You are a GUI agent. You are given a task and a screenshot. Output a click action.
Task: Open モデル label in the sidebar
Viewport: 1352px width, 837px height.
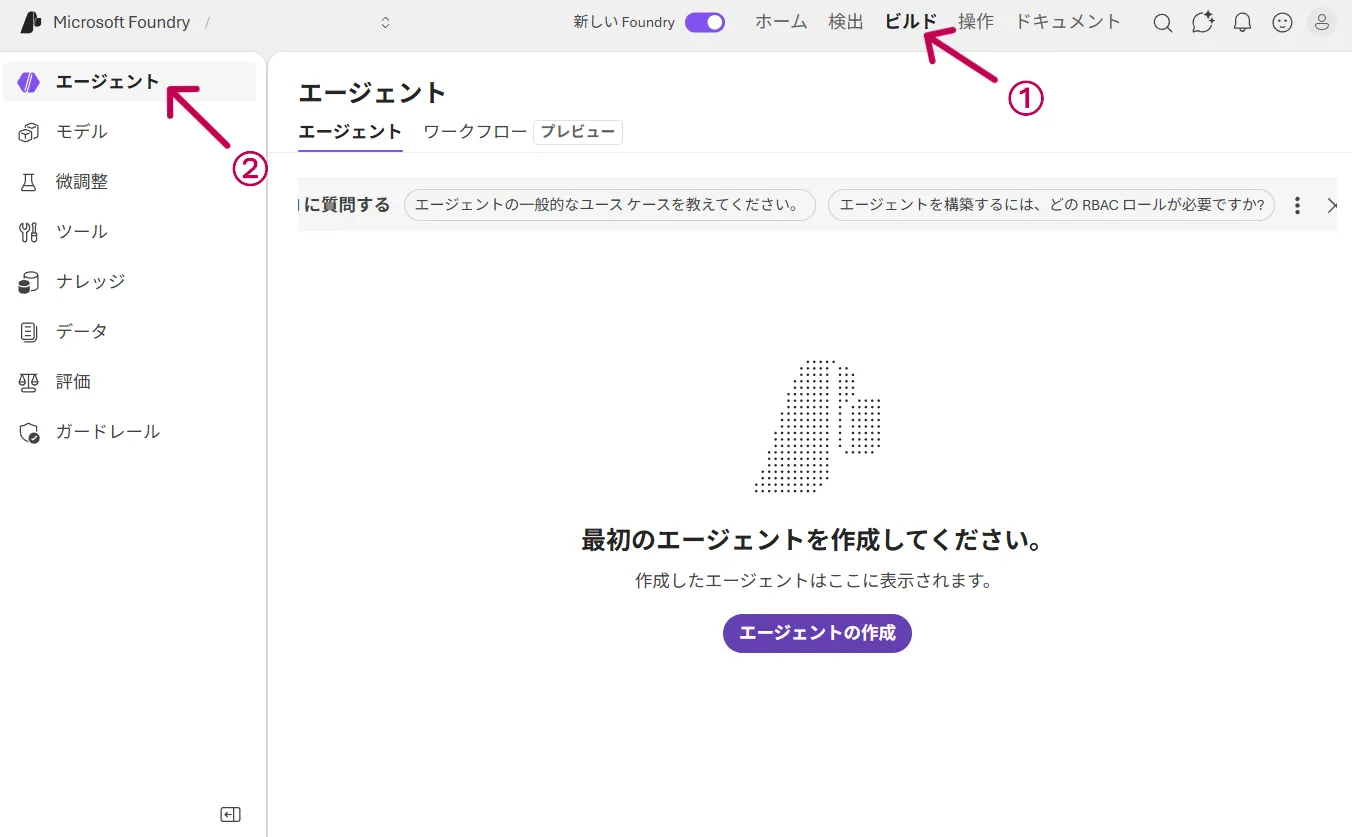82,132
